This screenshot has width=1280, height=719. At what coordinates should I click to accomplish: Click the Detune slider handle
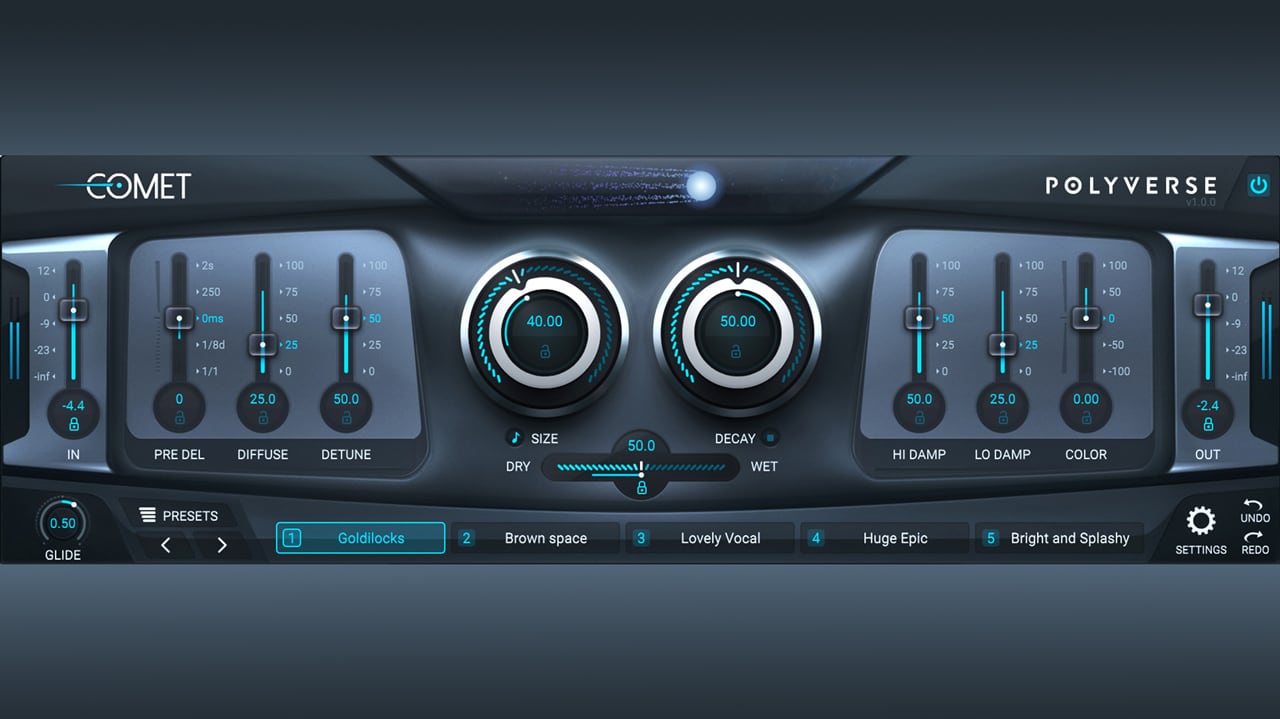point(346,318)
